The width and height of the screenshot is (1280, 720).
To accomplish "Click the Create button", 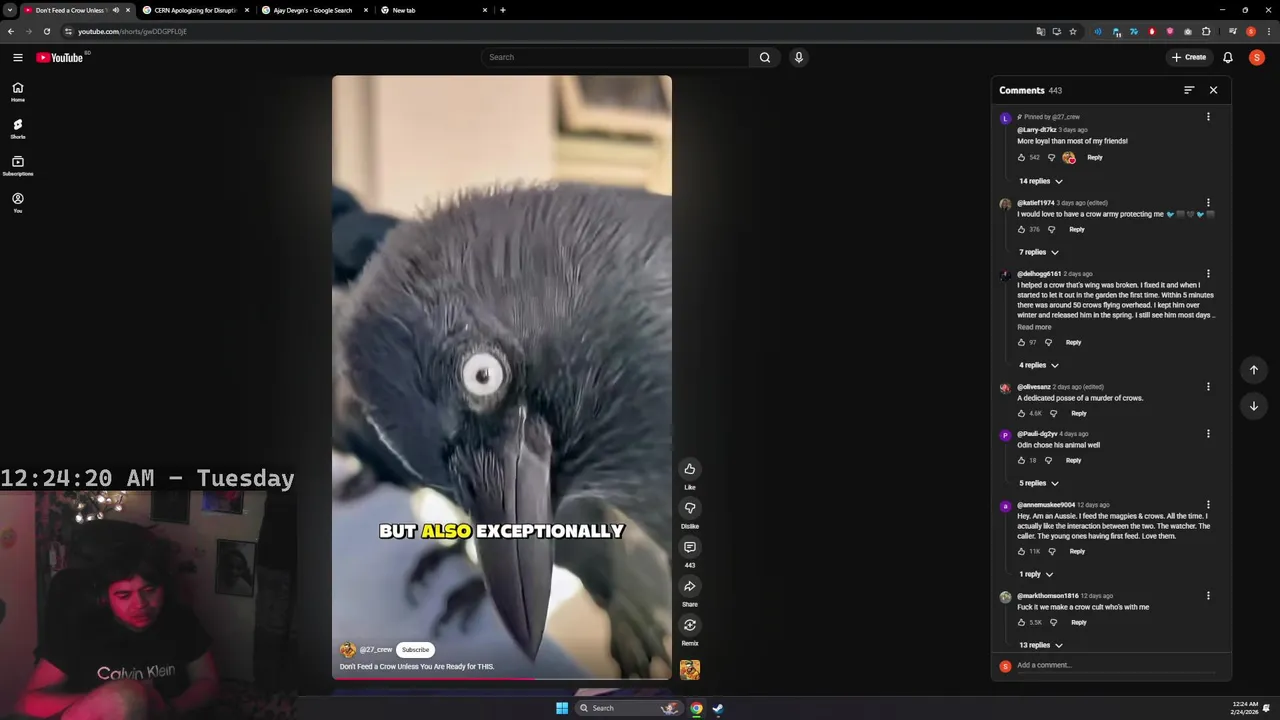I will pyautogui.click(x=1189, y=57).
